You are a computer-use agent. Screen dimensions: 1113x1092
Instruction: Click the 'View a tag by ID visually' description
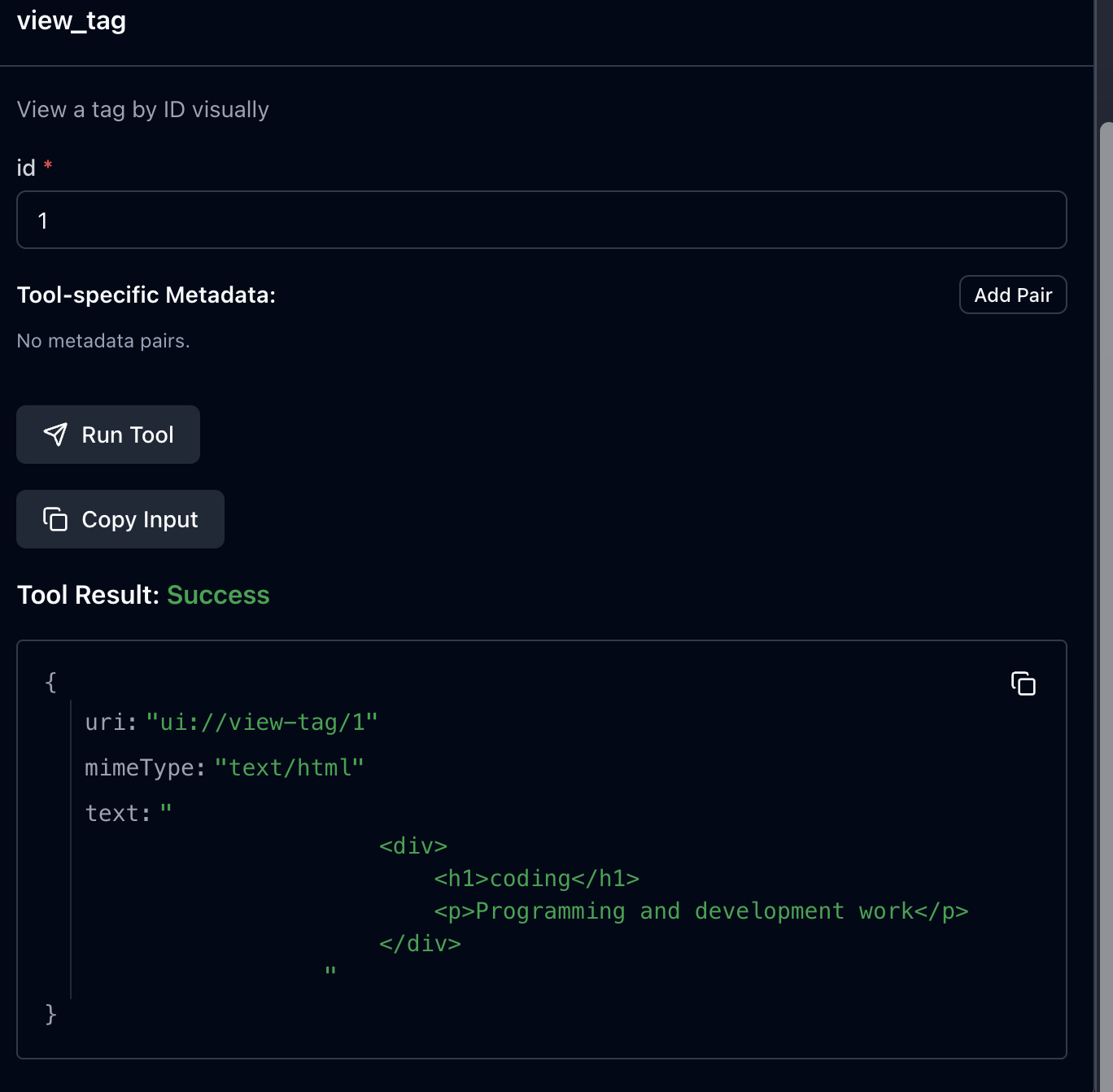click(x=143, y=110)
